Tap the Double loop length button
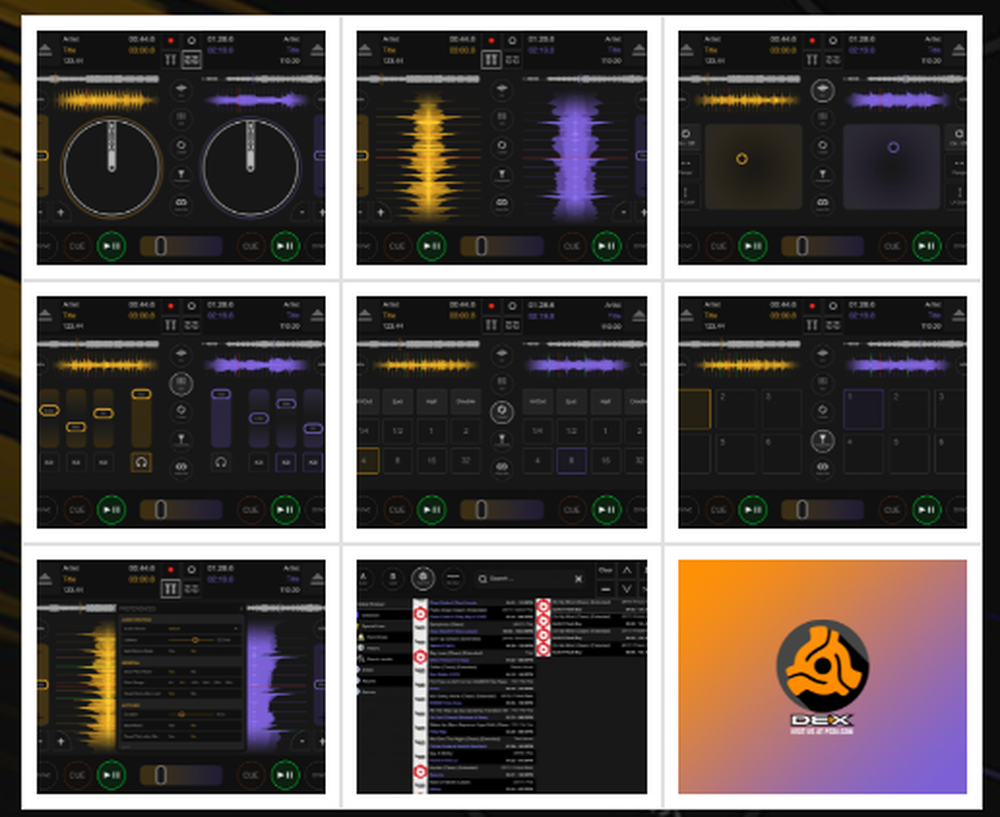Image resolution: width=1000 pixels, height=817 pixels. click(465, 402)
